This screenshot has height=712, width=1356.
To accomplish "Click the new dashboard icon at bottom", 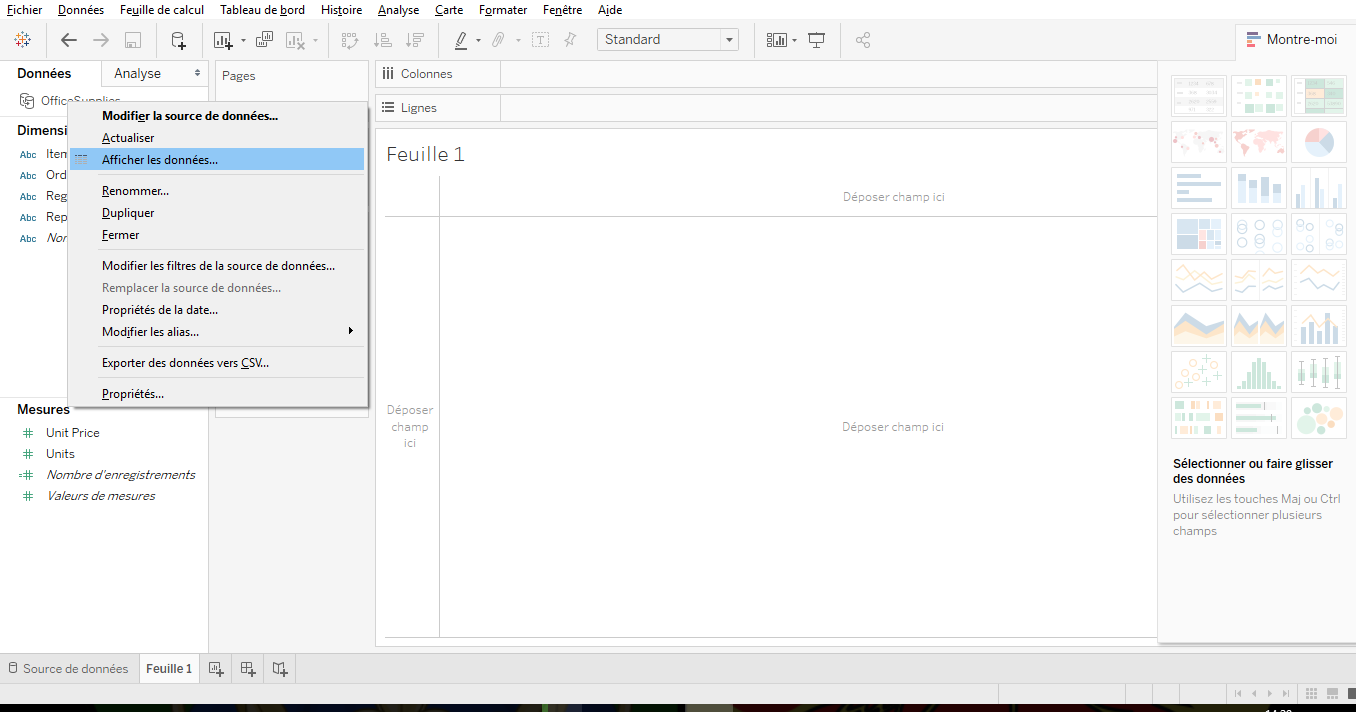I will [249, 669].
